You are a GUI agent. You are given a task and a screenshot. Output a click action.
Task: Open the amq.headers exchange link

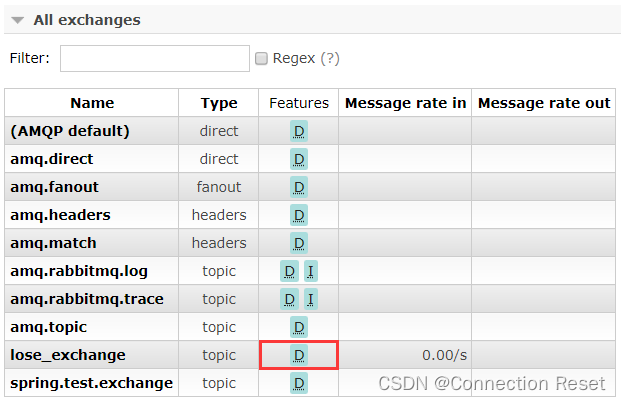click(x=61, y=215)
